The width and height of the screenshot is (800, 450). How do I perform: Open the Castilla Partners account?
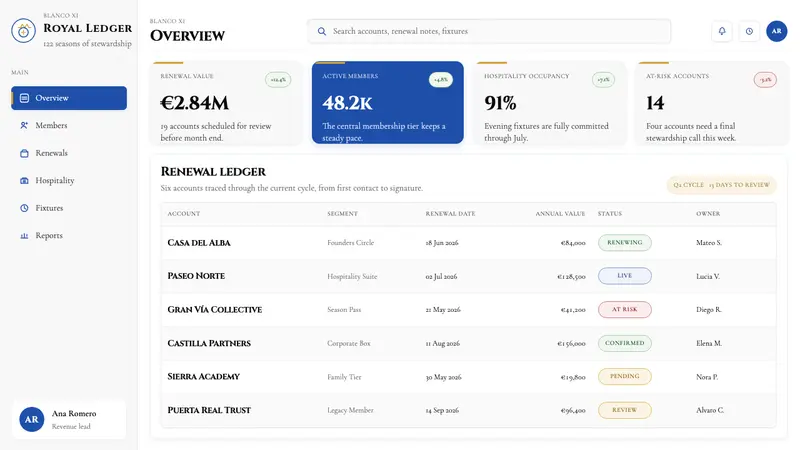[x=209, y=343]
